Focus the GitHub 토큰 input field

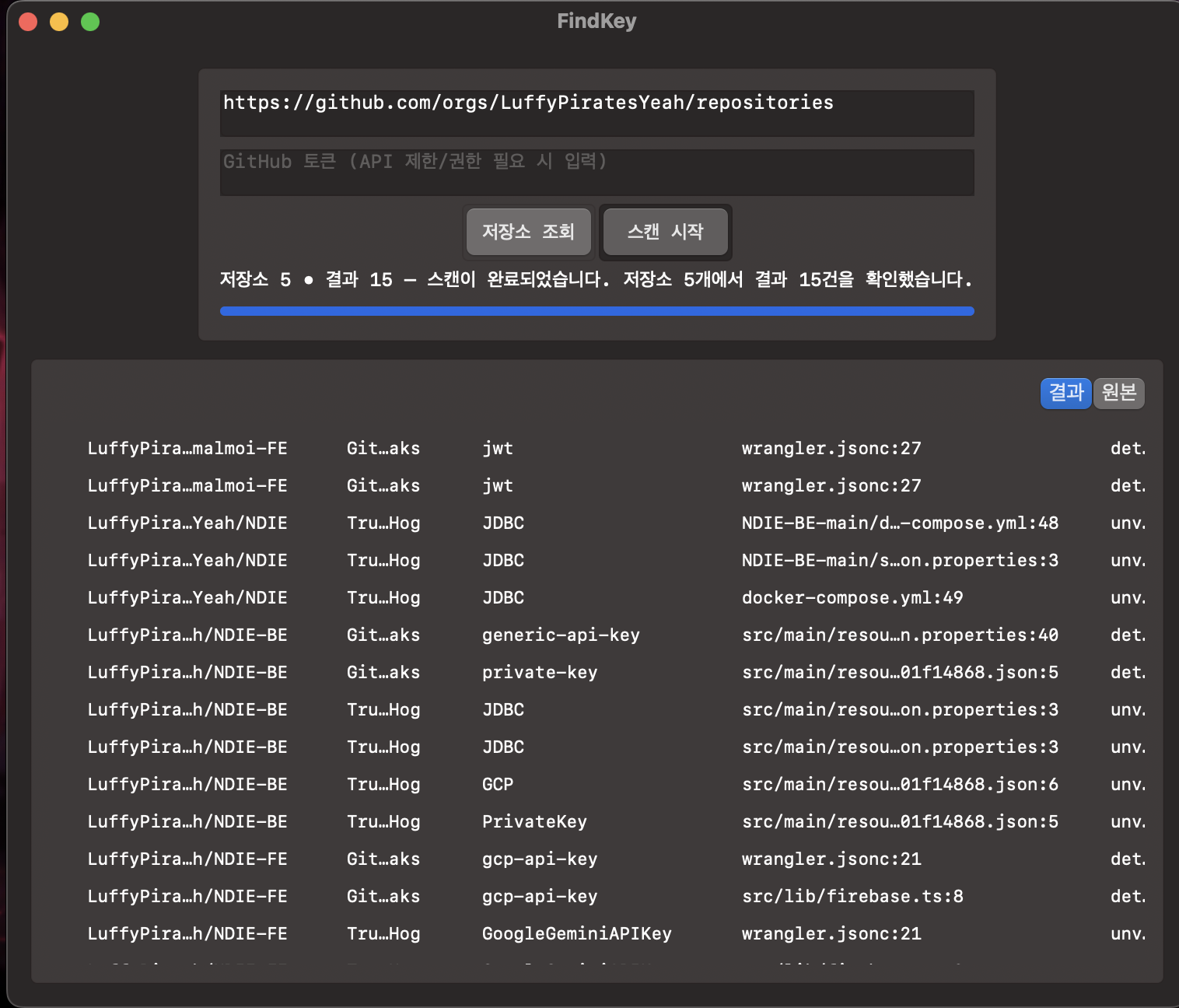point(596,172)
